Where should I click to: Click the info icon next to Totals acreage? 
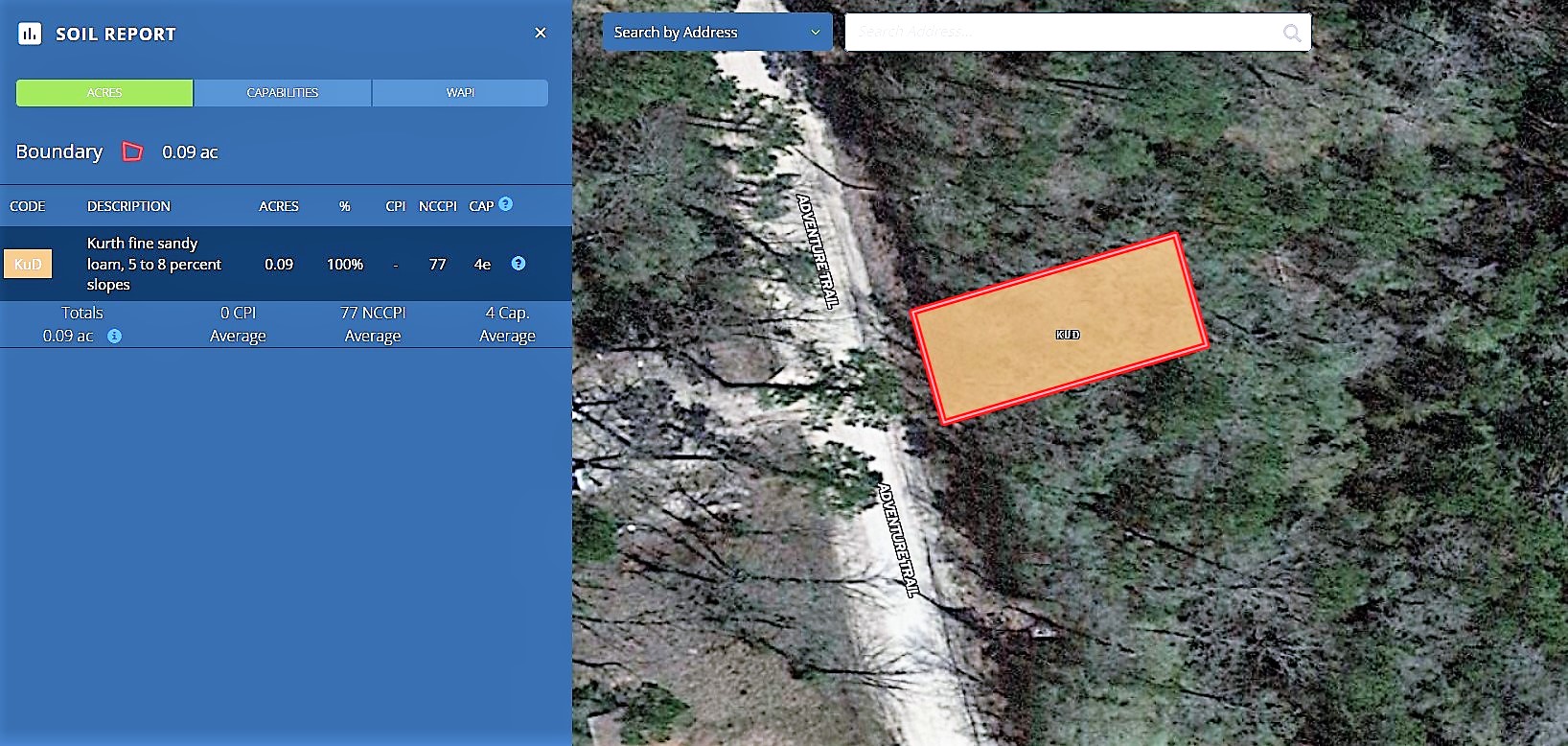pyautogui.click(x=114, y=337)
